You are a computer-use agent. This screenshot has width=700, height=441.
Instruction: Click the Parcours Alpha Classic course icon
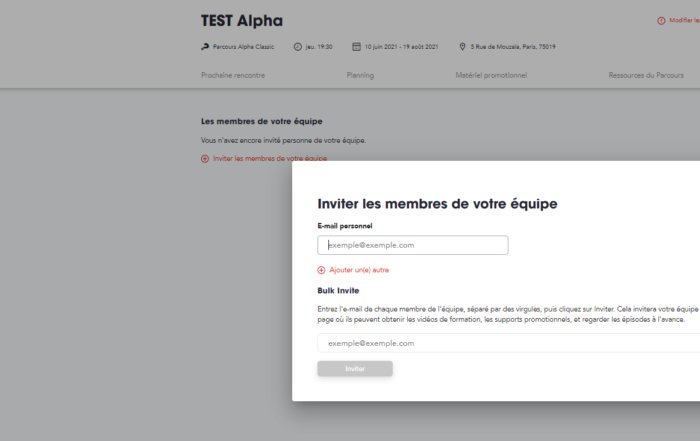(x=205, y=46)
